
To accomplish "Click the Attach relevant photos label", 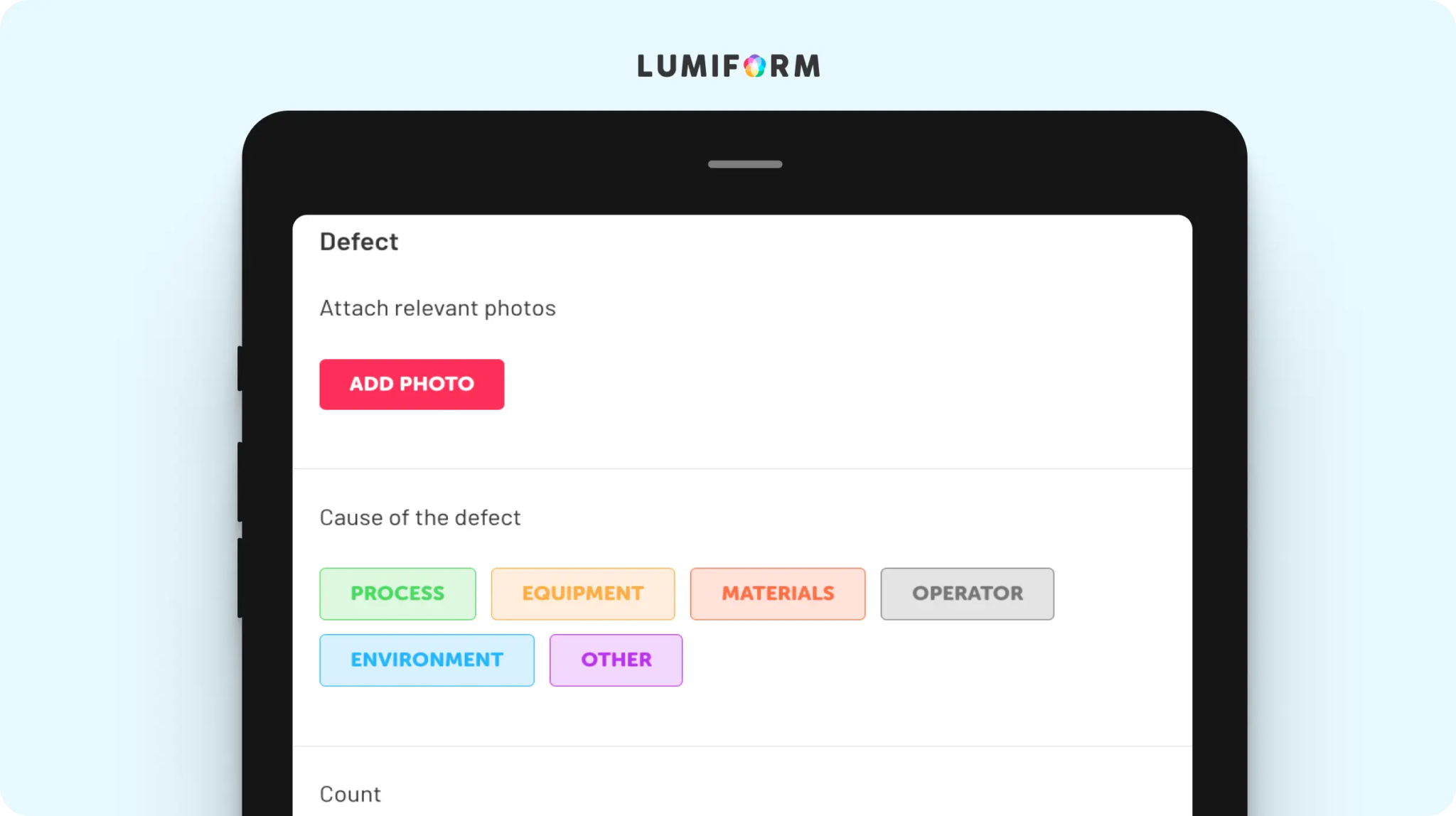I will 438,308.
